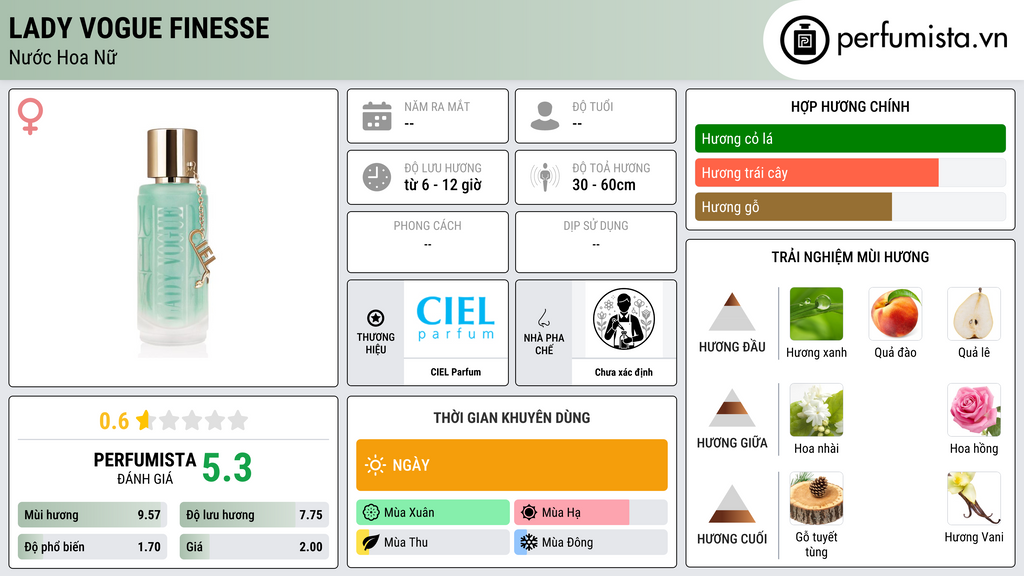Open the Quả đào peach note image

point(895,314)
